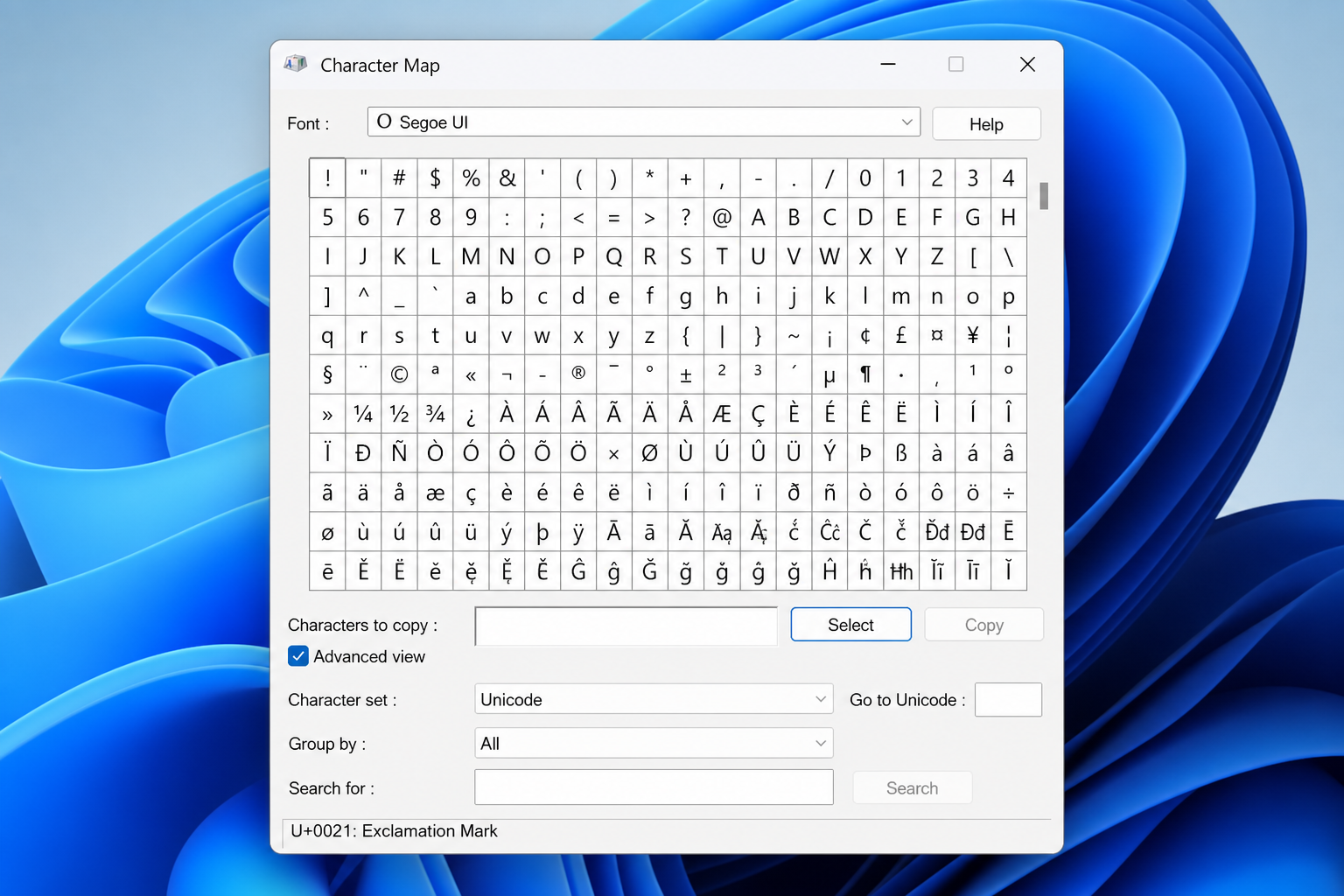Viewport: 1344px width, 896px height.
Task: Select the digit 7 character
Action: 399,218
